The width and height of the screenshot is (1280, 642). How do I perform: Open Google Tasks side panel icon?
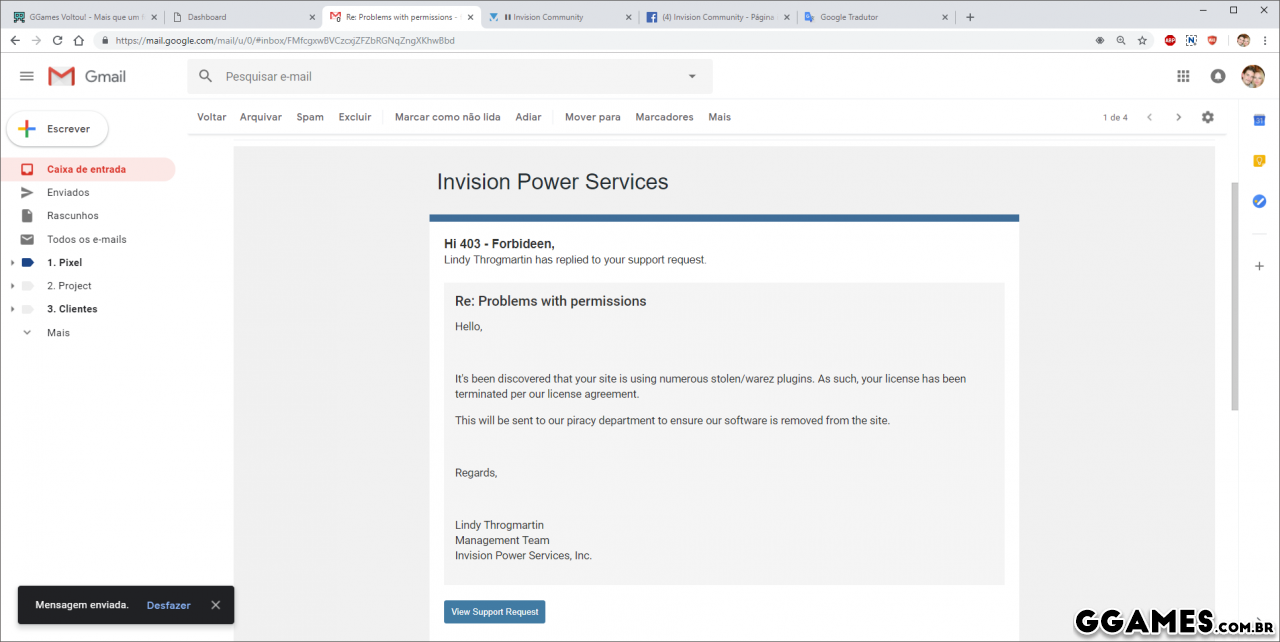tap(1259, 201)
